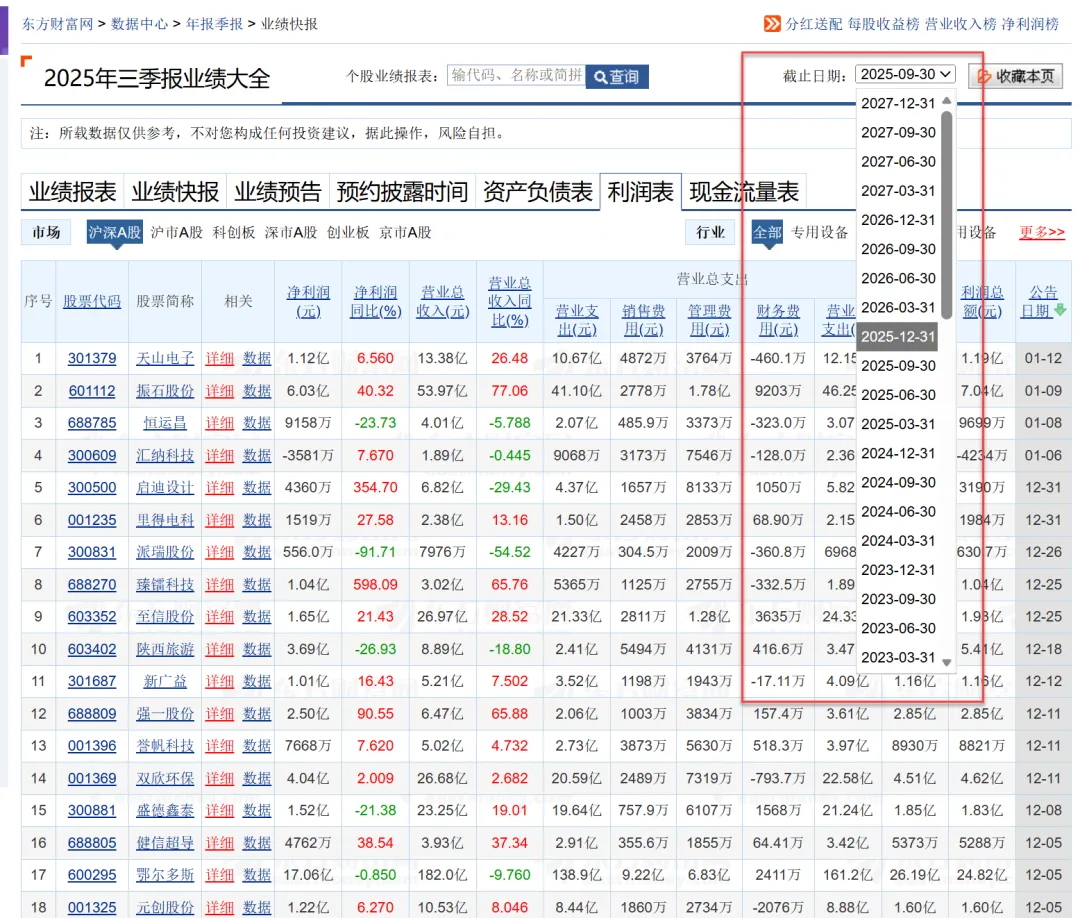Filter market by 京市A股

point(405,232)
